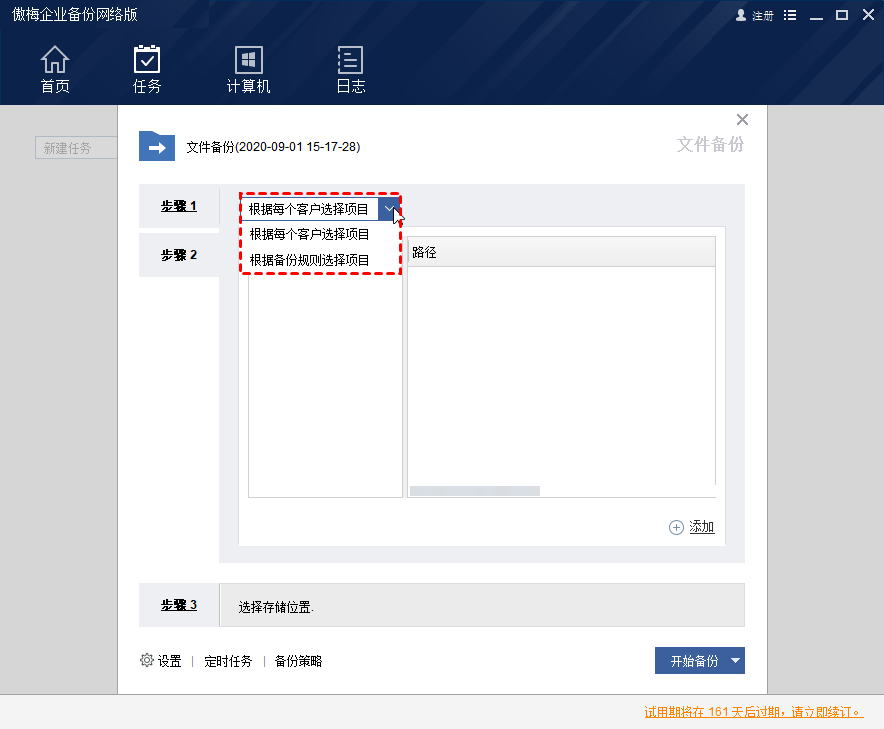884x729 pixels.
Task: Open the backup item selection dropdown
Action: (x=389, y=208)
